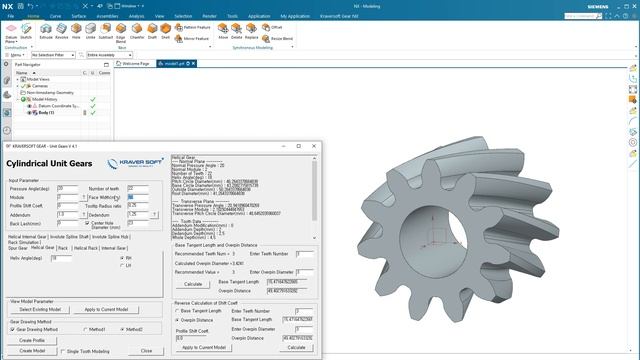Choose the Offset Region tool
640x360 pixels.
[272, 27]
